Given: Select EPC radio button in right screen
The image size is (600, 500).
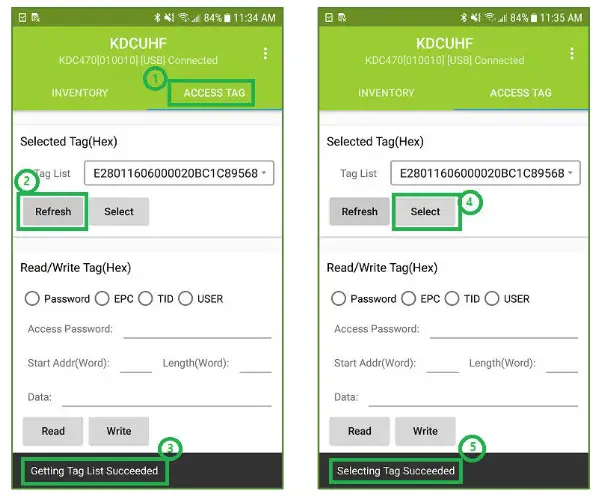Looking at the screenshot, I should point(409,298).
